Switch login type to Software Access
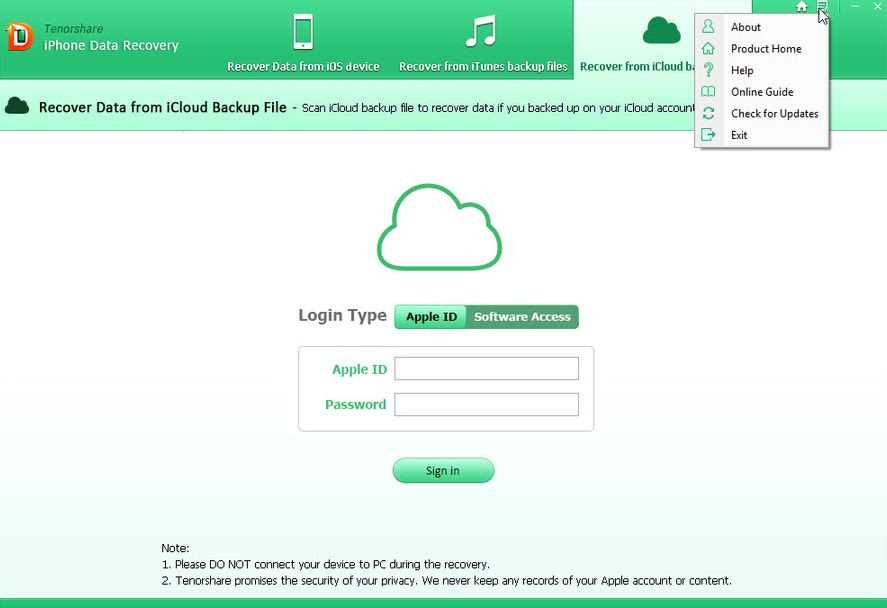 pyautogui.click(x=522, y=317)
